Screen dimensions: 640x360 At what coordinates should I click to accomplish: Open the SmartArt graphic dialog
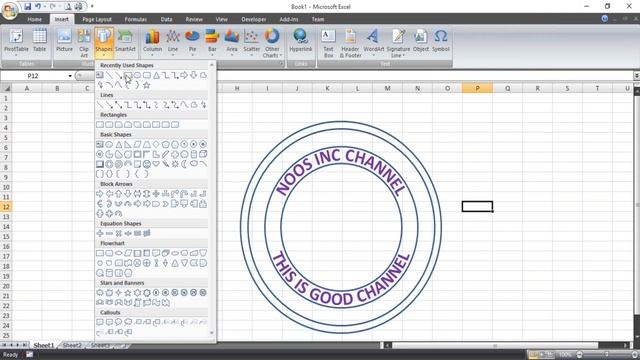125,41
